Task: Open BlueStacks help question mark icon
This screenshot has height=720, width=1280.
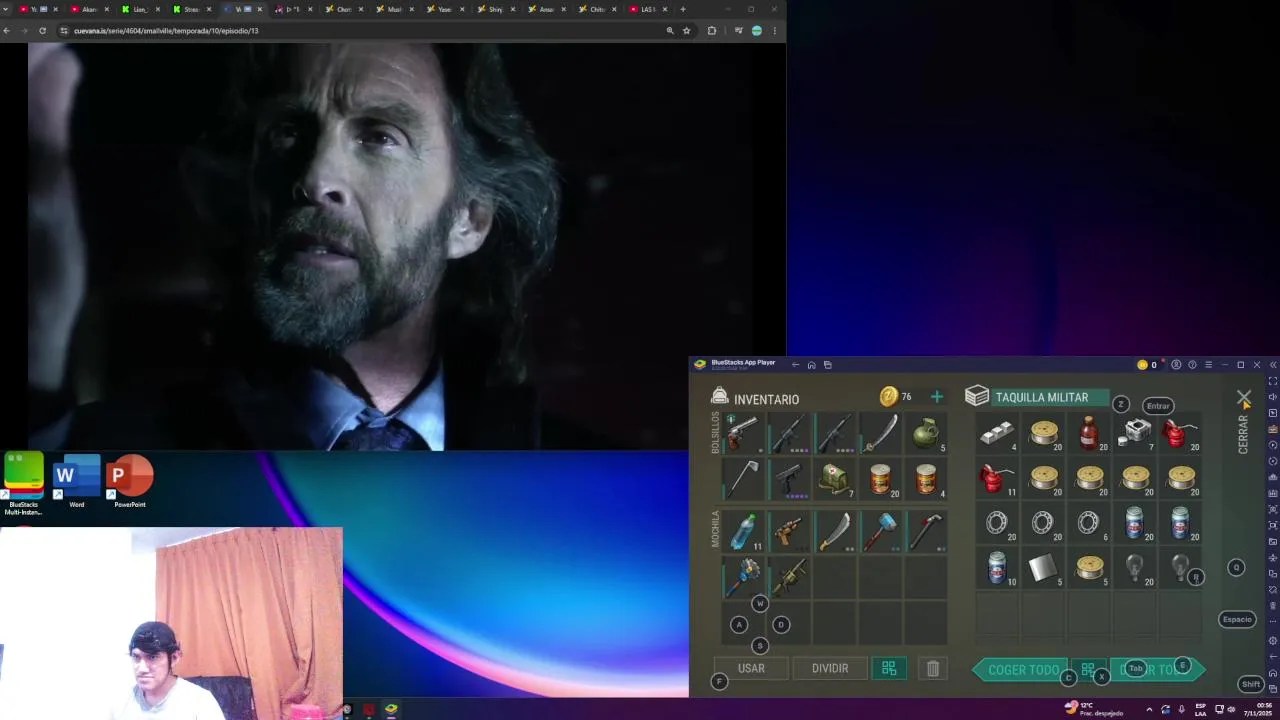Action: (1192, 365)
